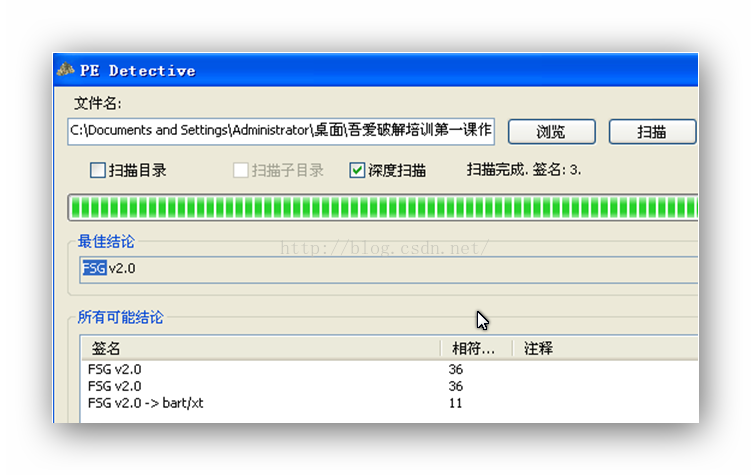Click the 浏览 browse button
This screenshot has height=475, width=751.
551,131
